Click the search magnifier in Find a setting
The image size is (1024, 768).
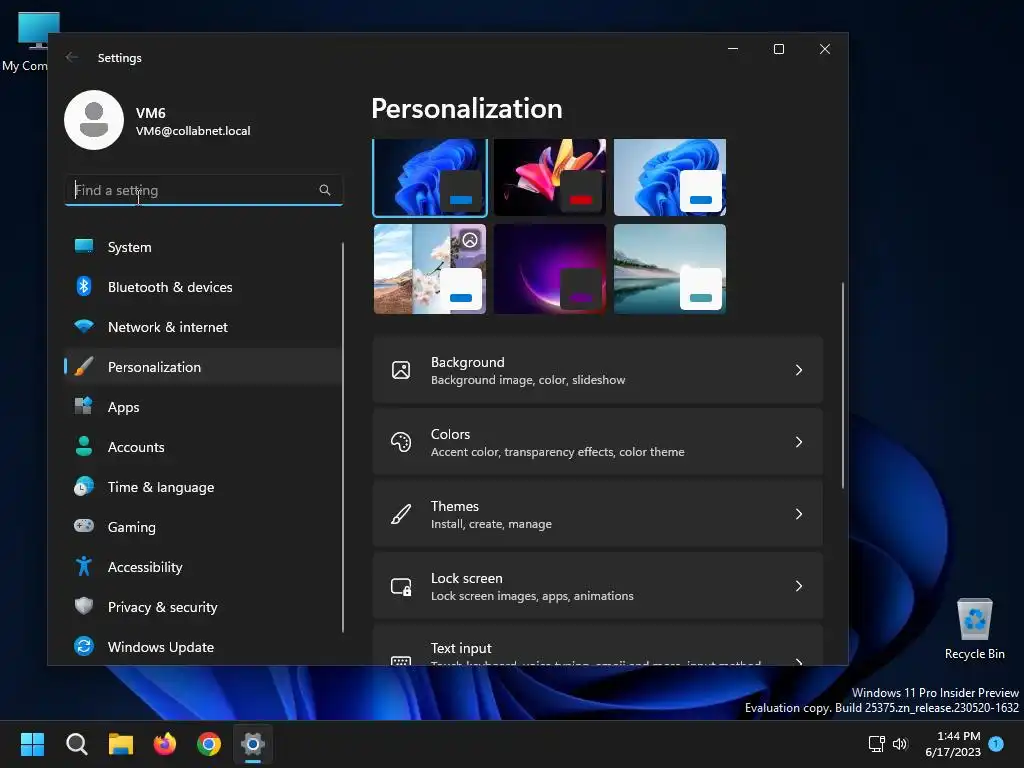click(x=325, y=190)
